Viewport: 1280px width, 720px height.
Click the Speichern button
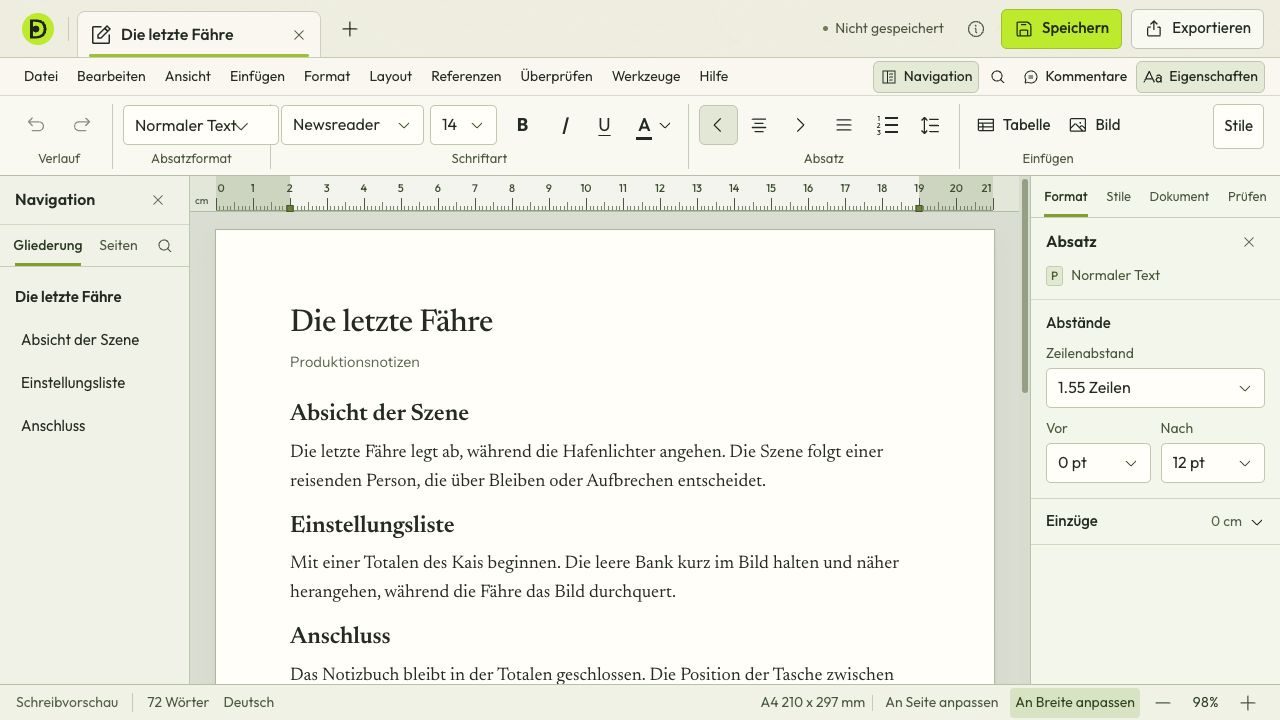click(x=1061, y=29)
